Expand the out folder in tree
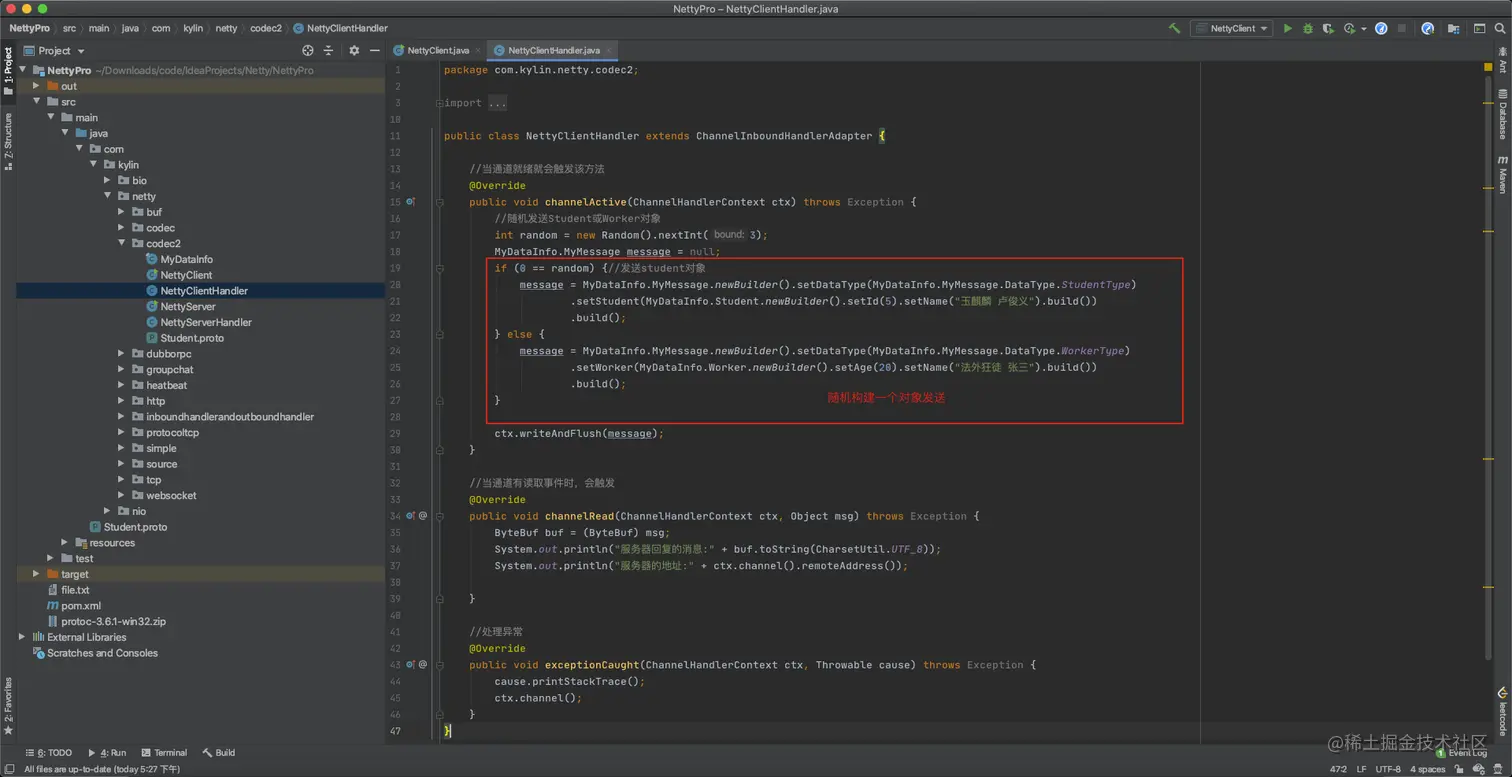Viewport: 1512px width, 777px height. click(x=37, y=86)
